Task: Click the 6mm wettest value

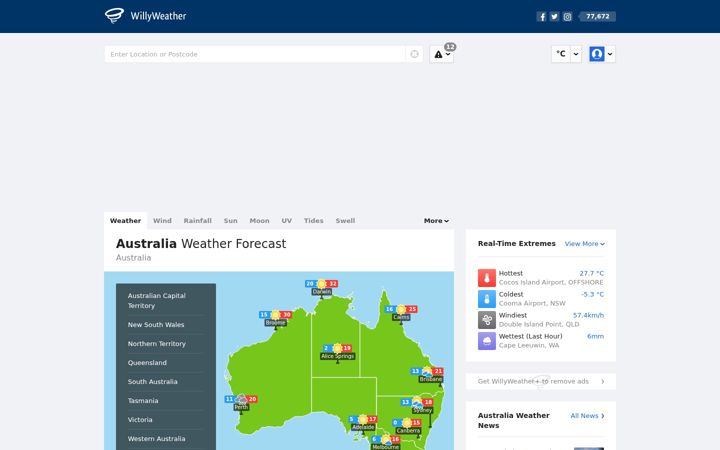Action: pos(595,337)
